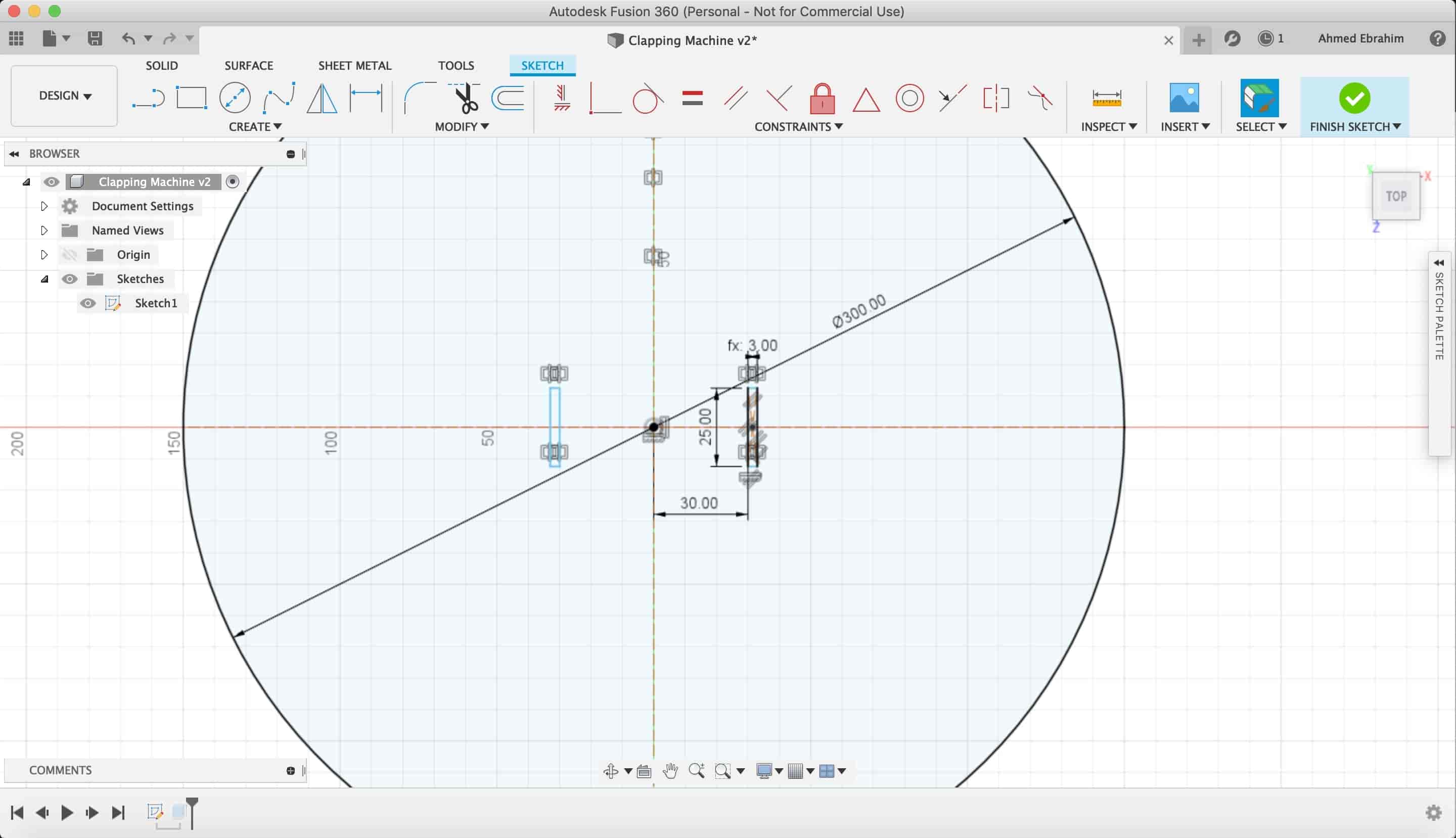Apply the Equal constraint
1456x838 pixels.
click(692, 98)
